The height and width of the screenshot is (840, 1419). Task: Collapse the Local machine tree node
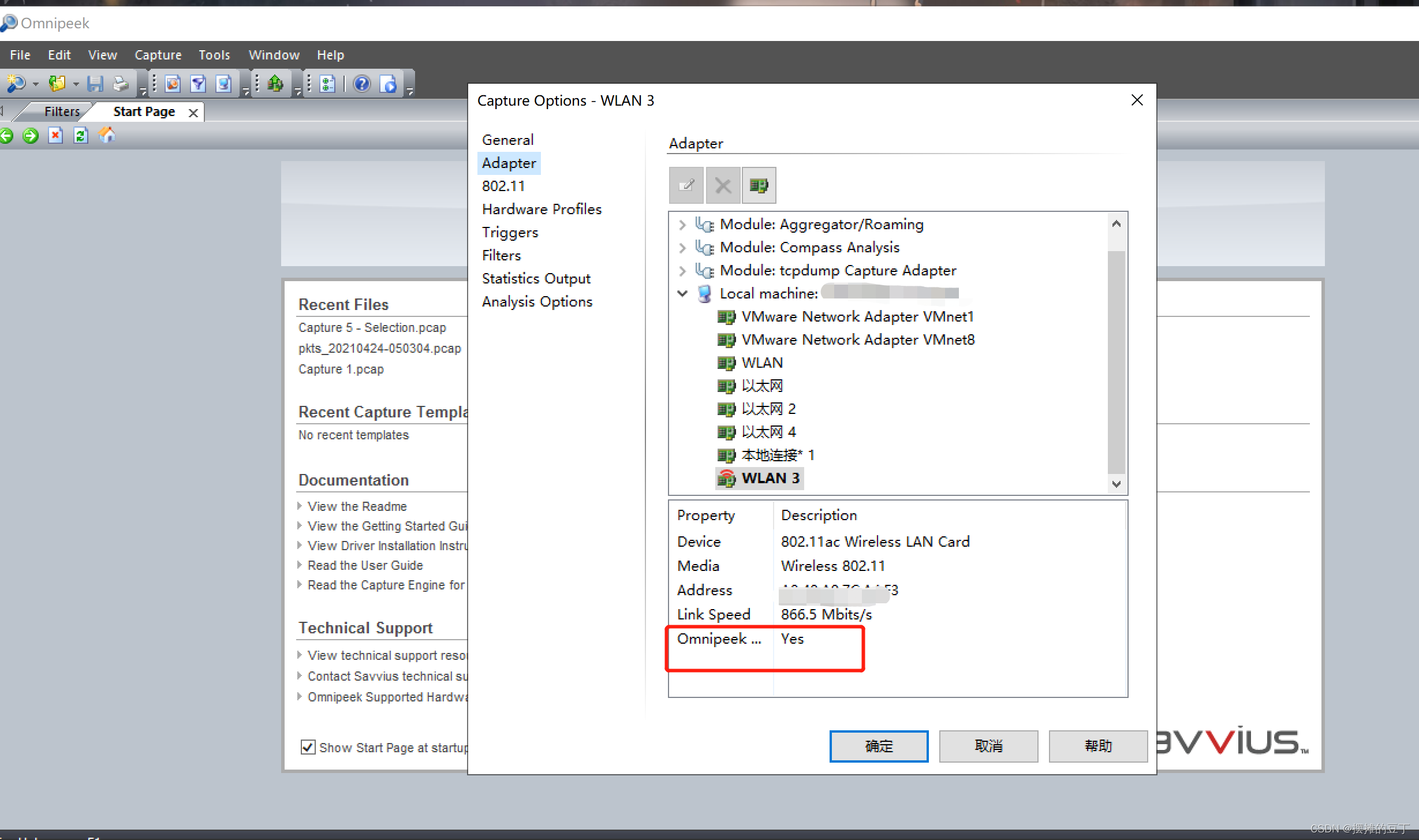[x=682, y=293]
